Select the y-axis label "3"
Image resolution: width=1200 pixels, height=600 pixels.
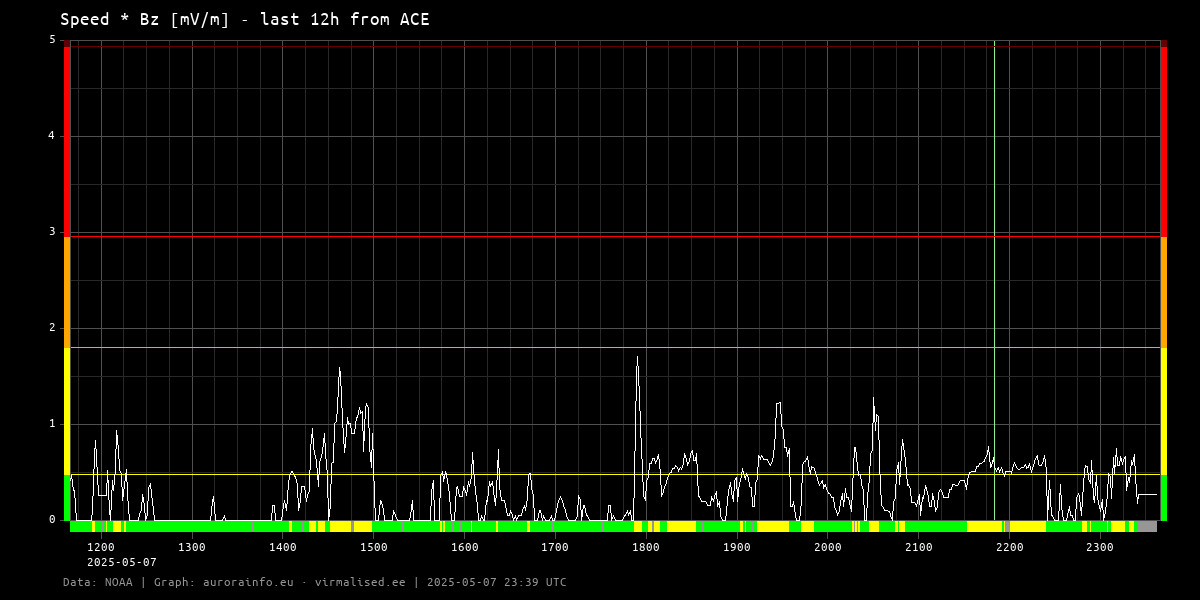click(x=52, y=232)
